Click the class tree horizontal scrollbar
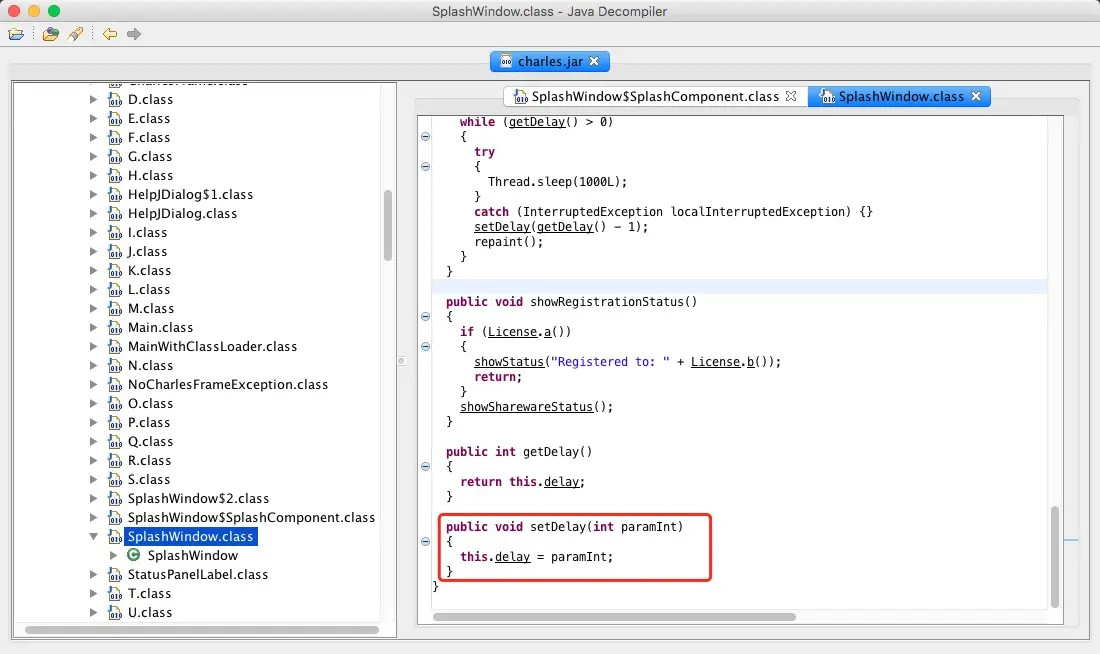Image resolution: width=1100 pixels, height=654 pixels. 202,629
